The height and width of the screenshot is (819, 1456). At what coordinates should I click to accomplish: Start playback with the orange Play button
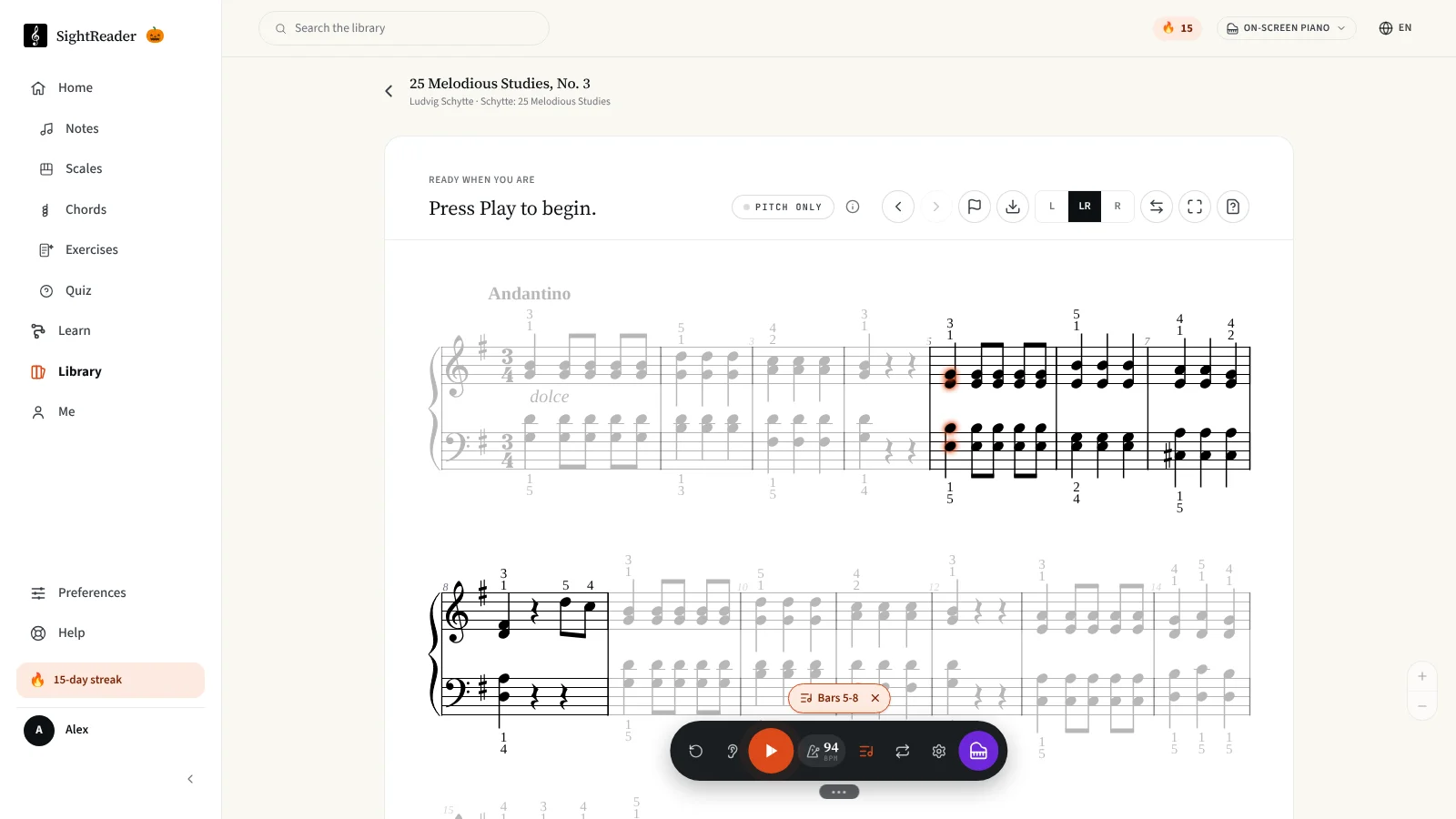pos(771,751)
